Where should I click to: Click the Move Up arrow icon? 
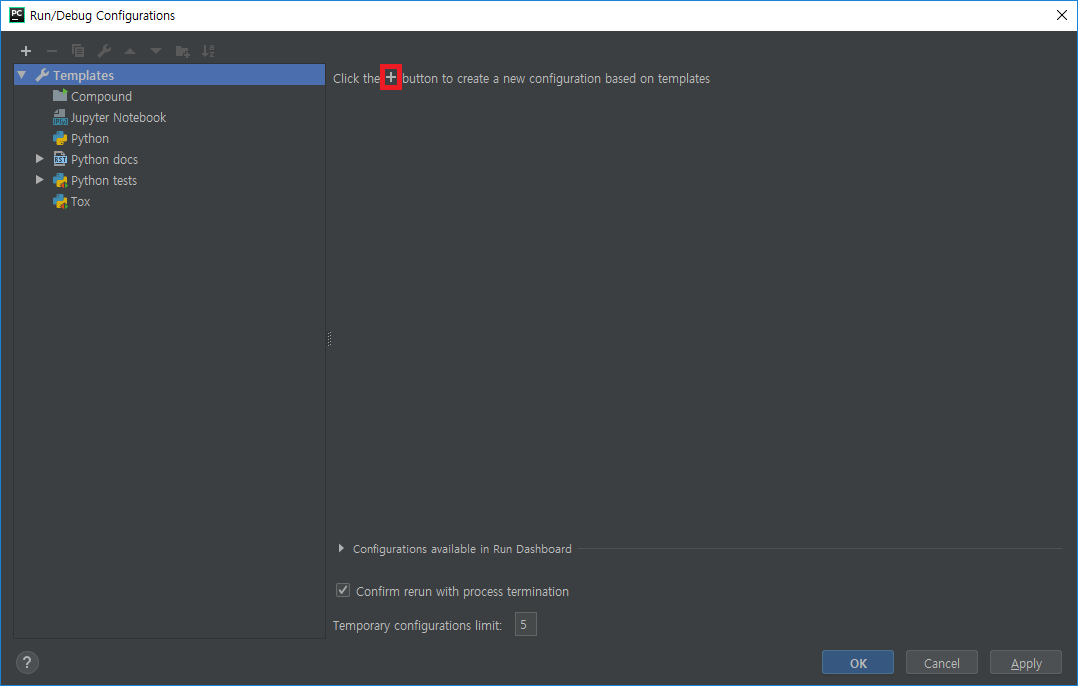[x=130, y=51]
